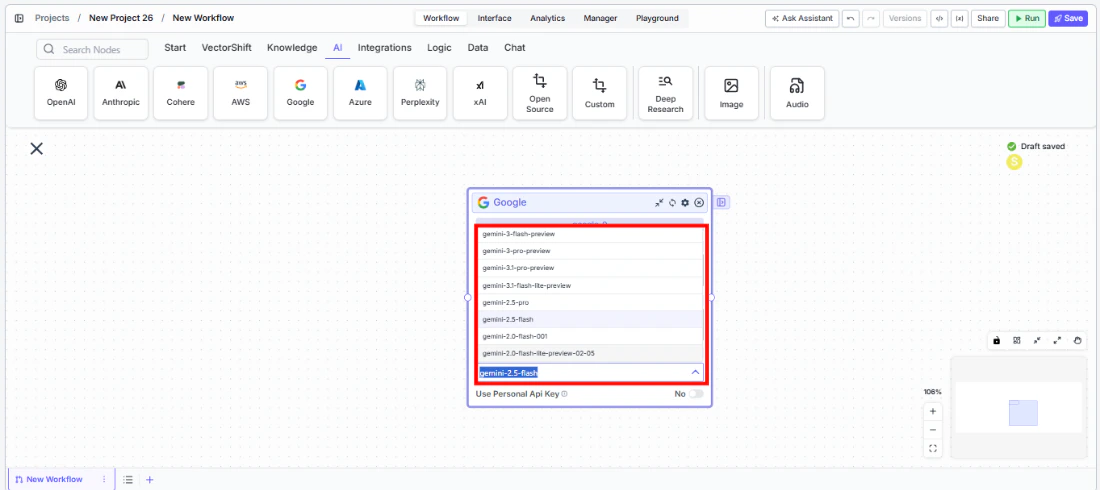Open the Manager tab
Viewport: 1100px width, 490px height.
[x=601, y=18]
